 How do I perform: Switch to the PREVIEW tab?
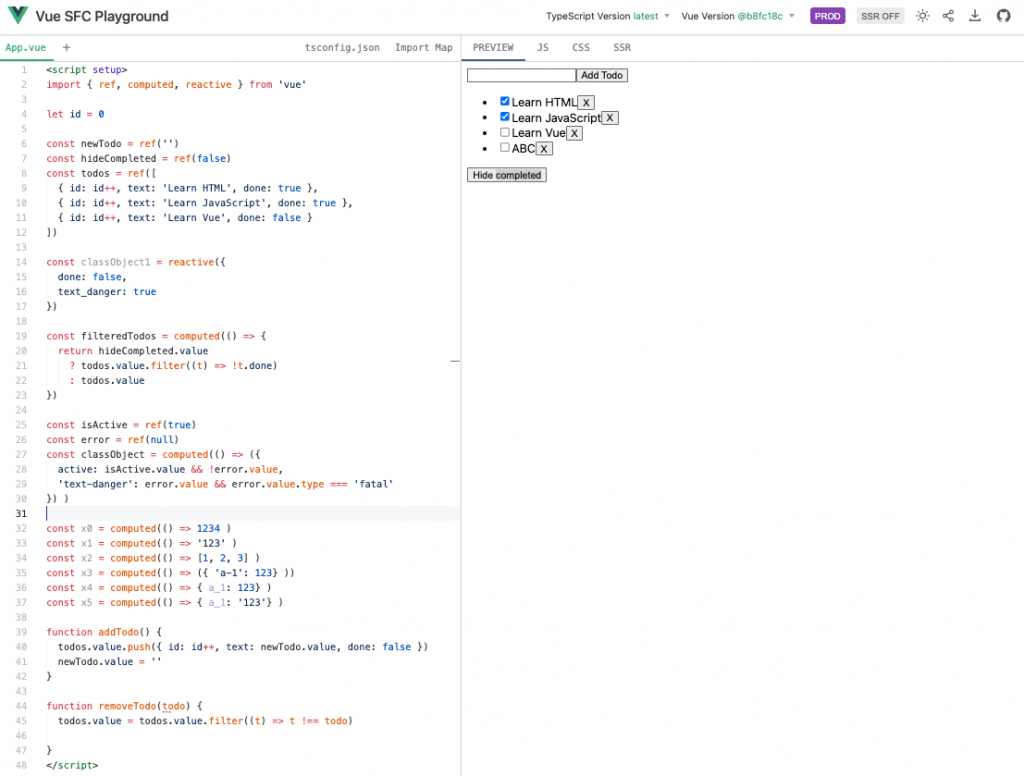pyautogui.click(x=493, y=48)
